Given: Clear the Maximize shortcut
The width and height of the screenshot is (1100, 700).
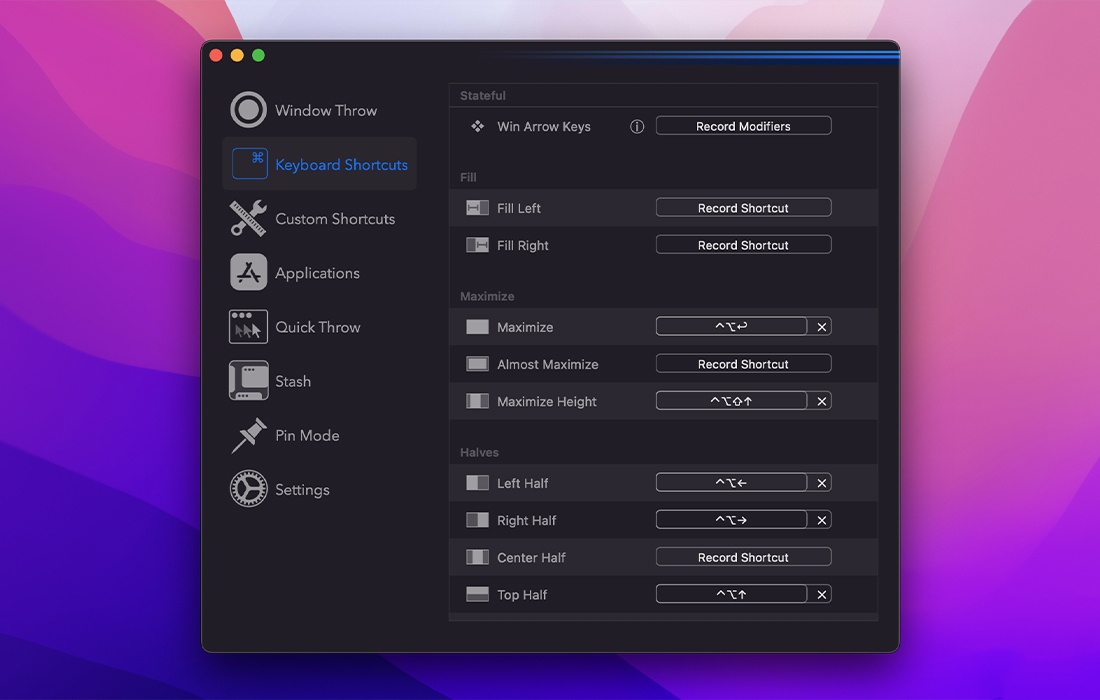Looking at the screenshot, I should (821, 327).
